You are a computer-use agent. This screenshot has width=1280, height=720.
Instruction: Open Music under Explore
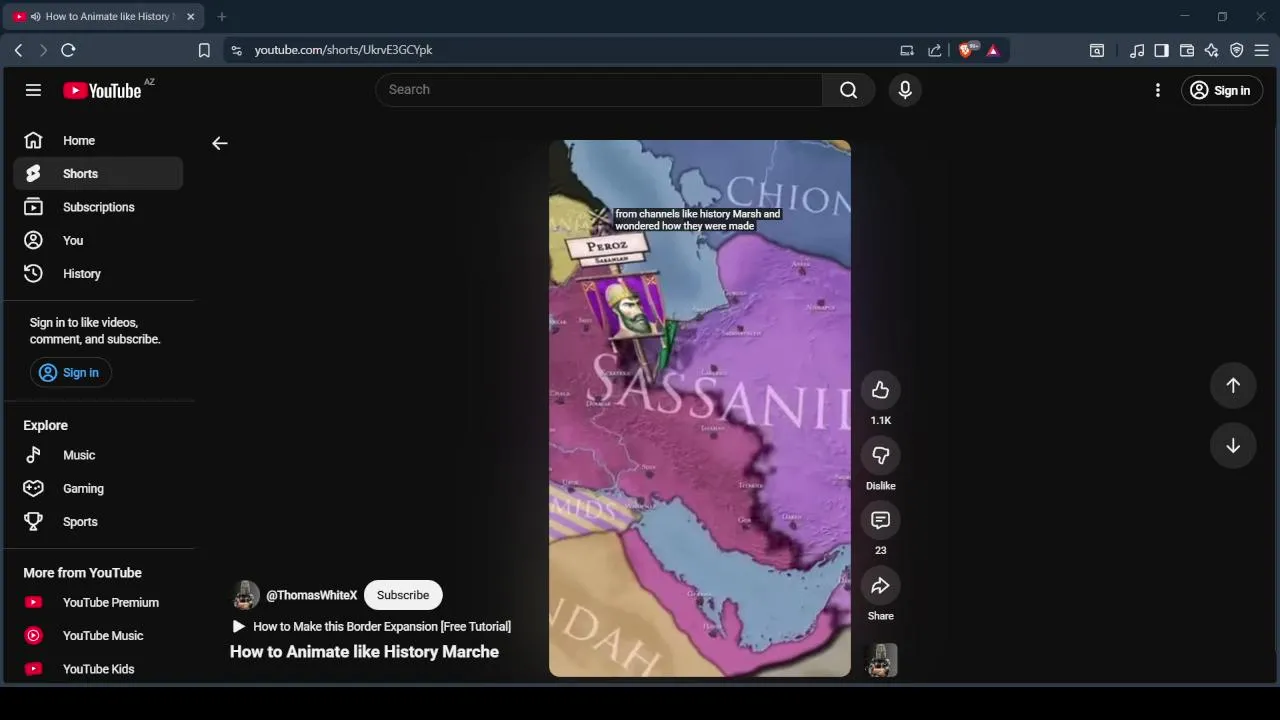tap(98, 455)
